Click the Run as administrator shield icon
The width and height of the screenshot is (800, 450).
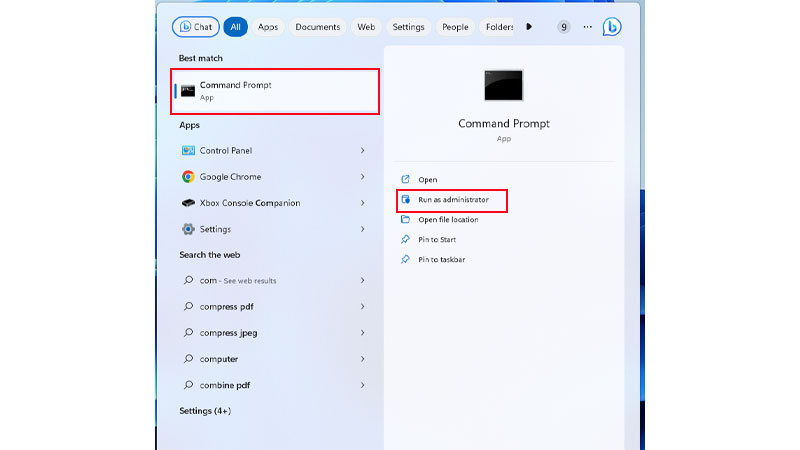tap(405, 199)
